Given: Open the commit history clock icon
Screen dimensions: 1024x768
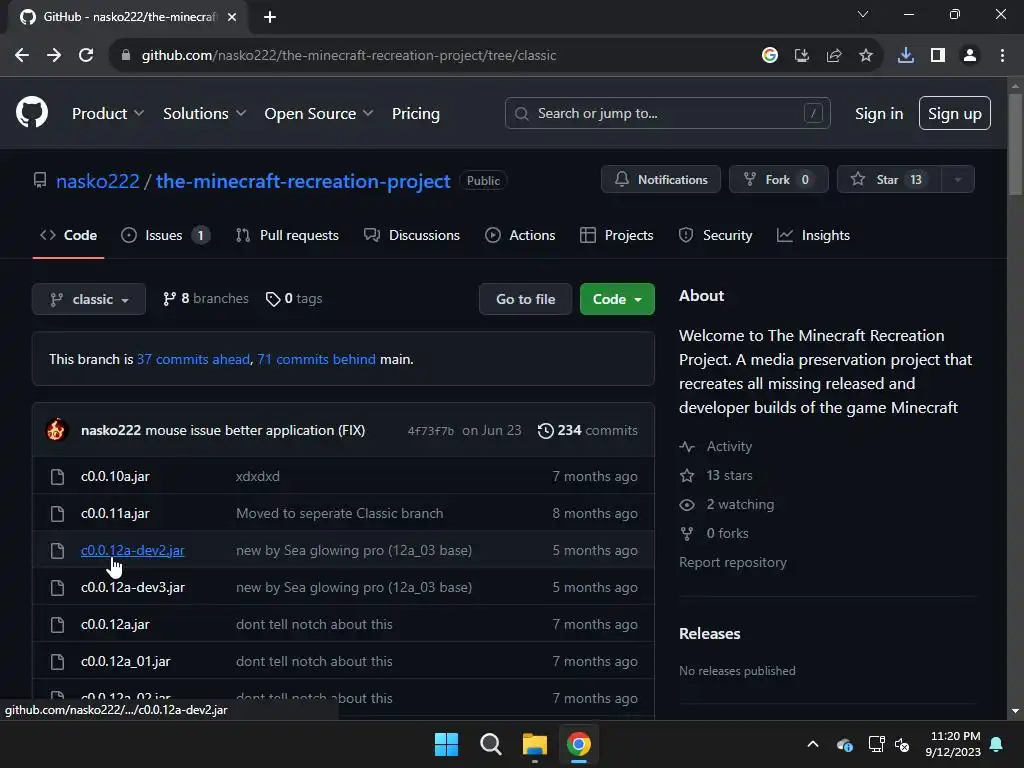Looking at the screenshot, I should 545,430.
